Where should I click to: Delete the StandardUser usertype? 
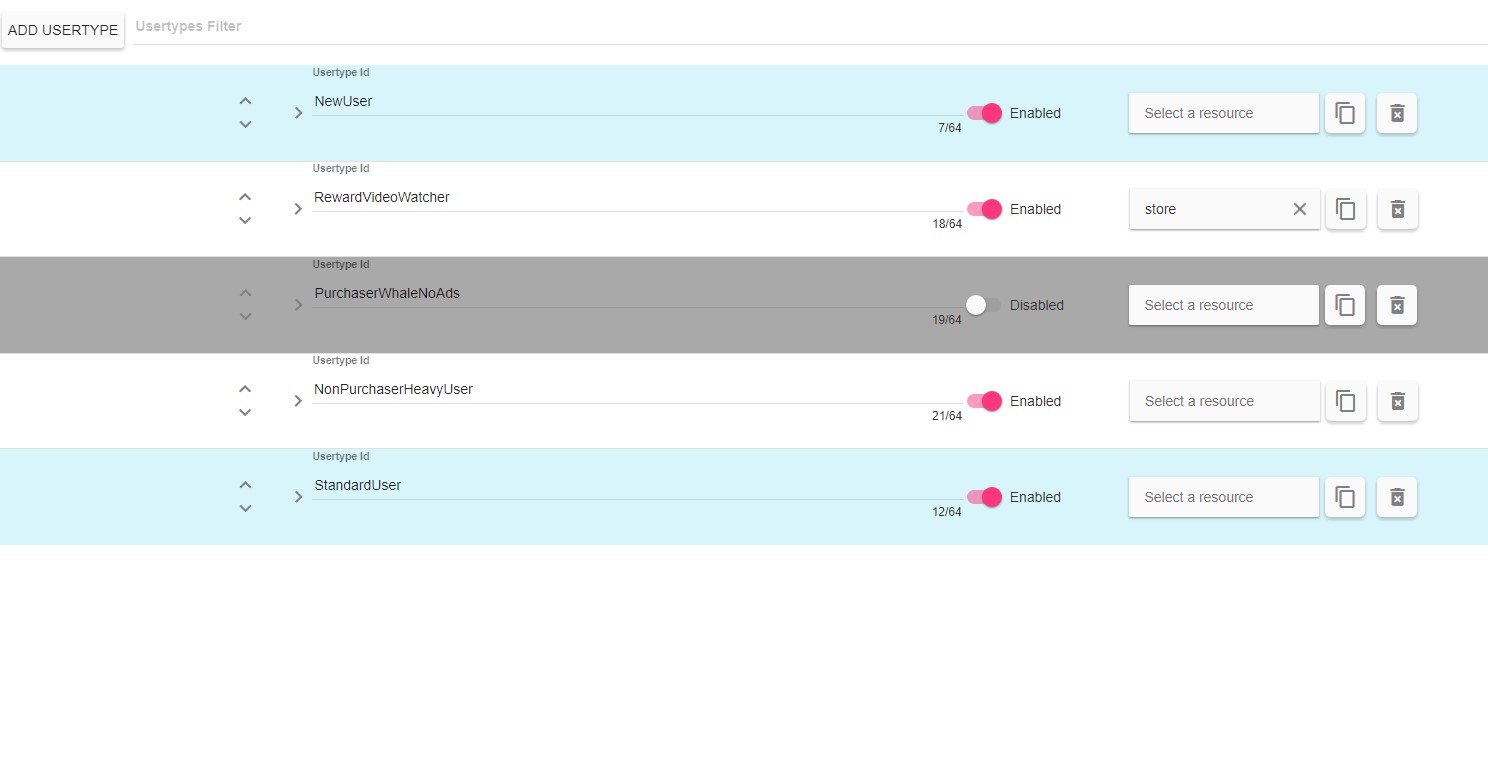[x=1396, y=497]
